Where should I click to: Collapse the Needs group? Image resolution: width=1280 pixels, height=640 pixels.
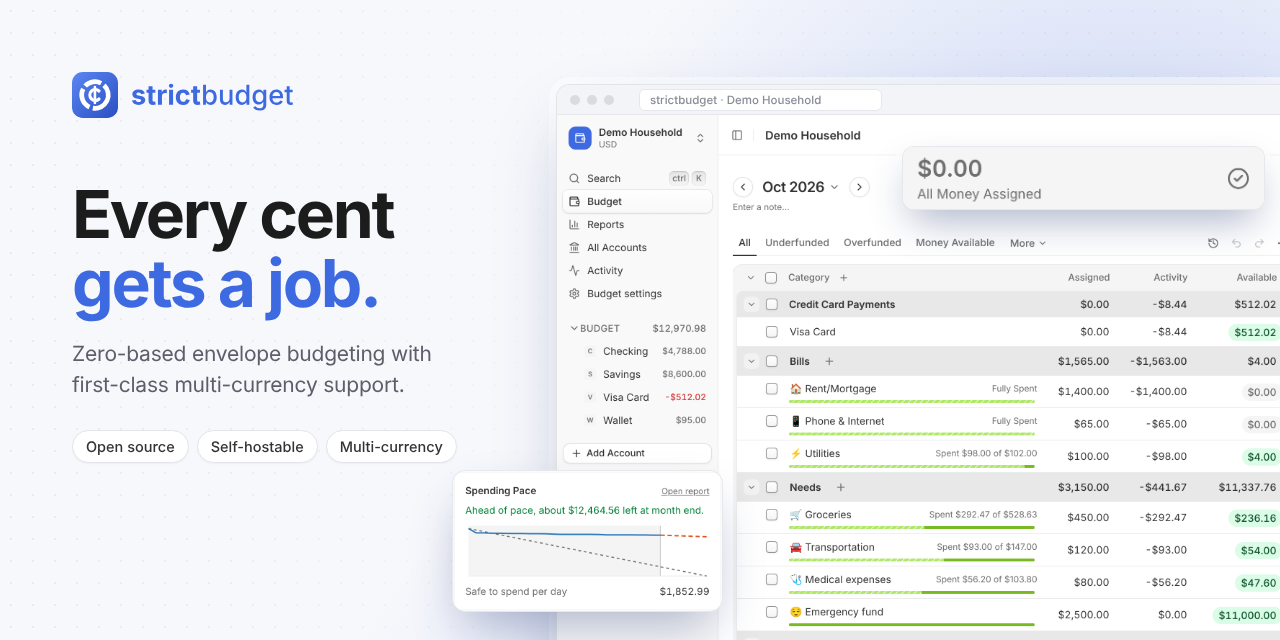[751, 487]
